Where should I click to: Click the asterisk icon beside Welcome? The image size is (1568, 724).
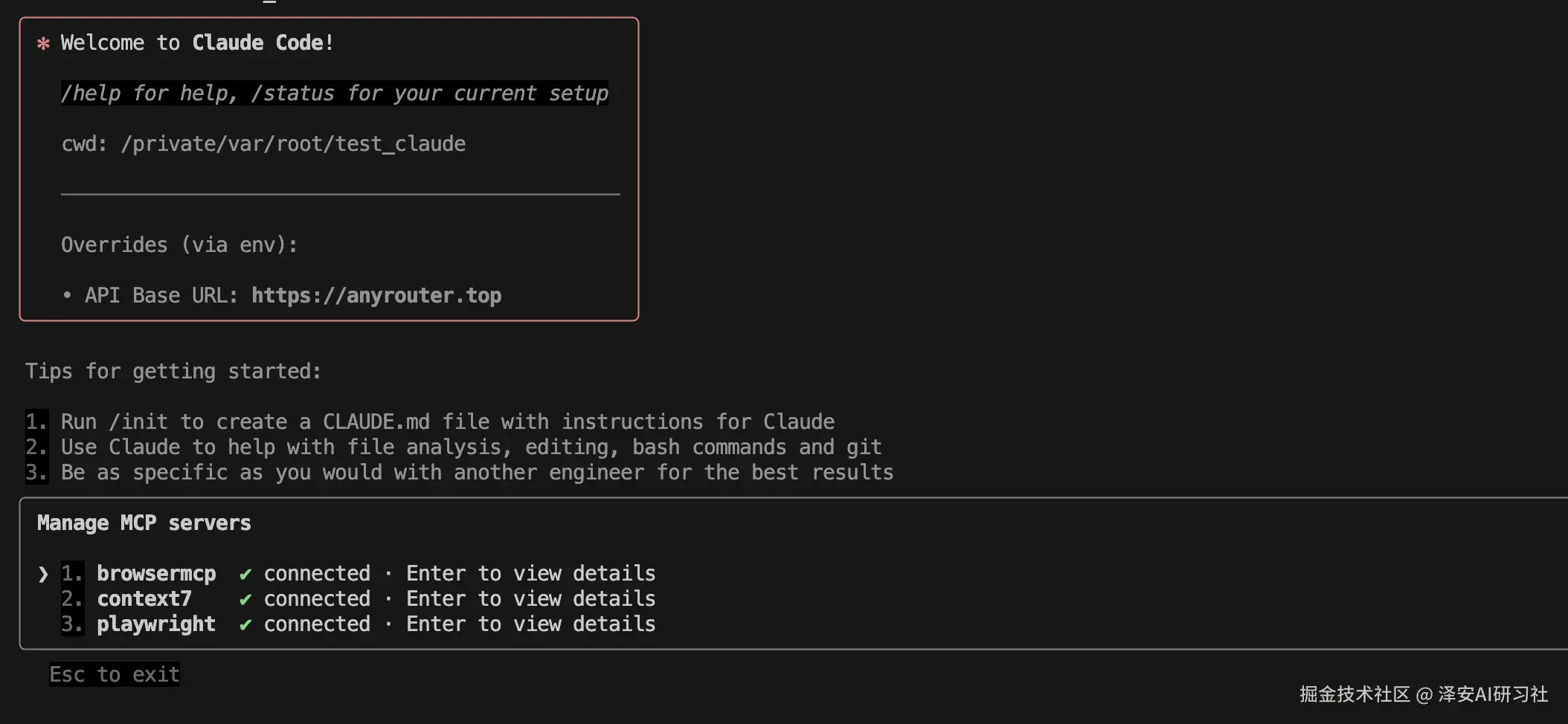pos(43,43)
